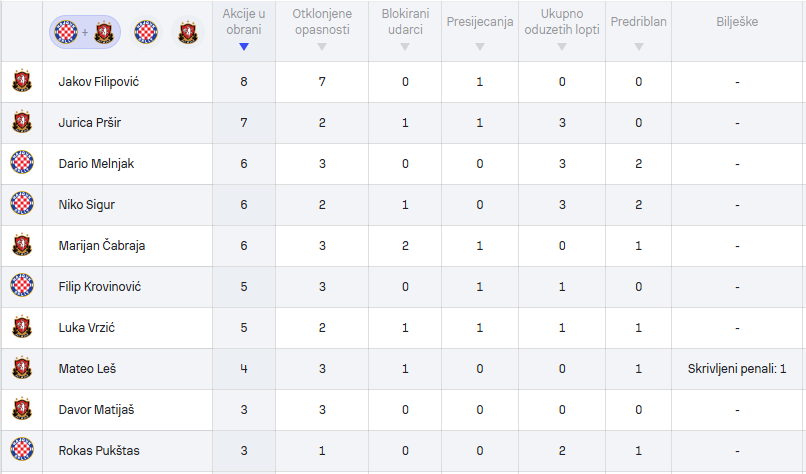Sort by Predriblan column arrow
This screenshot has width=806, height=474.
coord(638,47)
